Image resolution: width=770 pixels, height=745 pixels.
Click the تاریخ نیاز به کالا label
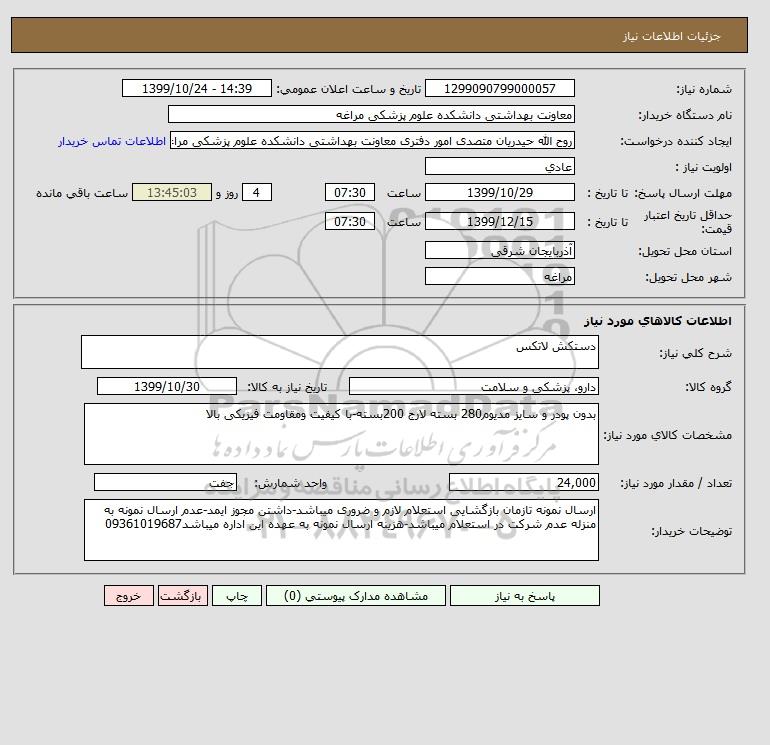click(x=287, y=387)
